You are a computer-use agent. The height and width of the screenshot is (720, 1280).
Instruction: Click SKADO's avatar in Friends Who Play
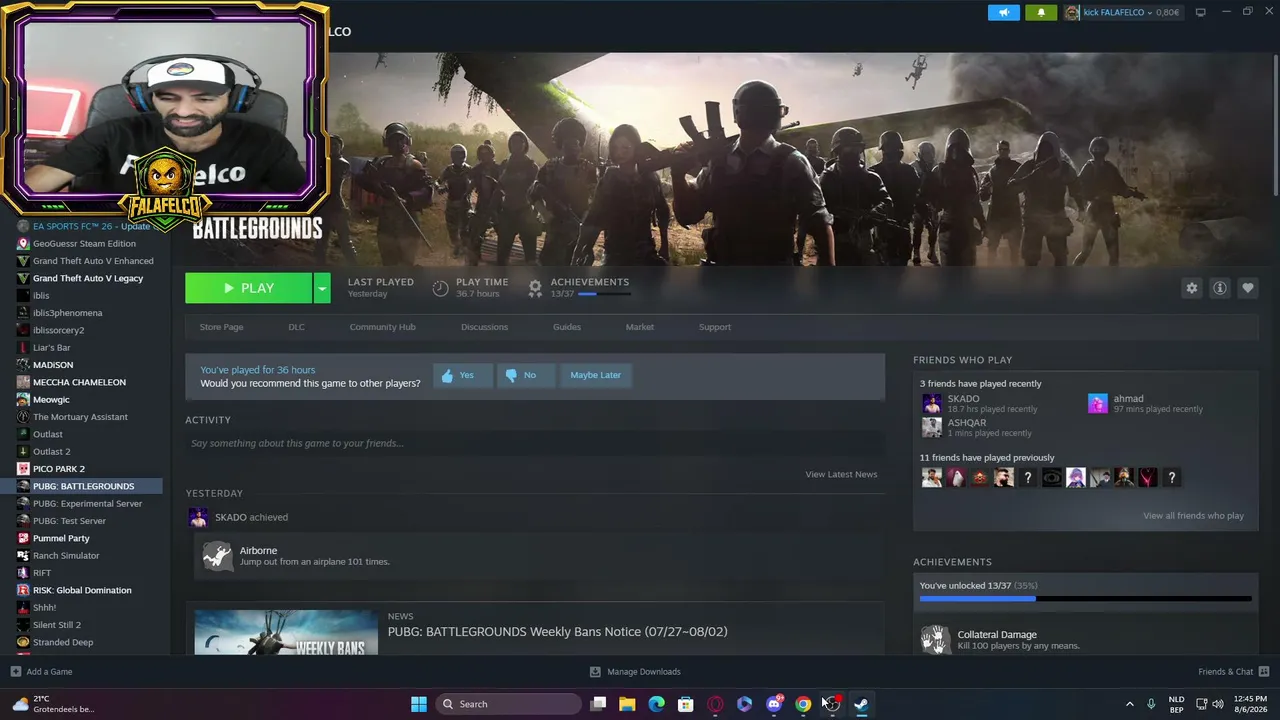932,403
